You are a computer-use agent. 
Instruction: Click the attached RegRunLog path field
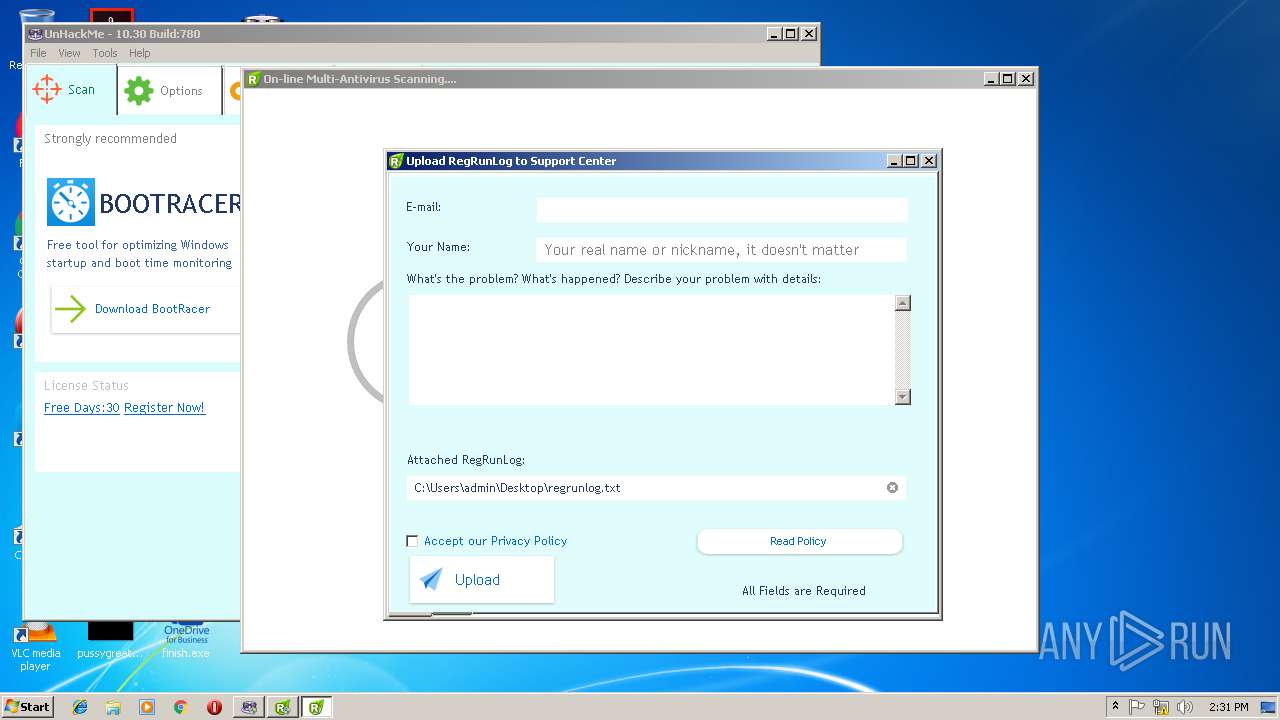657,488
